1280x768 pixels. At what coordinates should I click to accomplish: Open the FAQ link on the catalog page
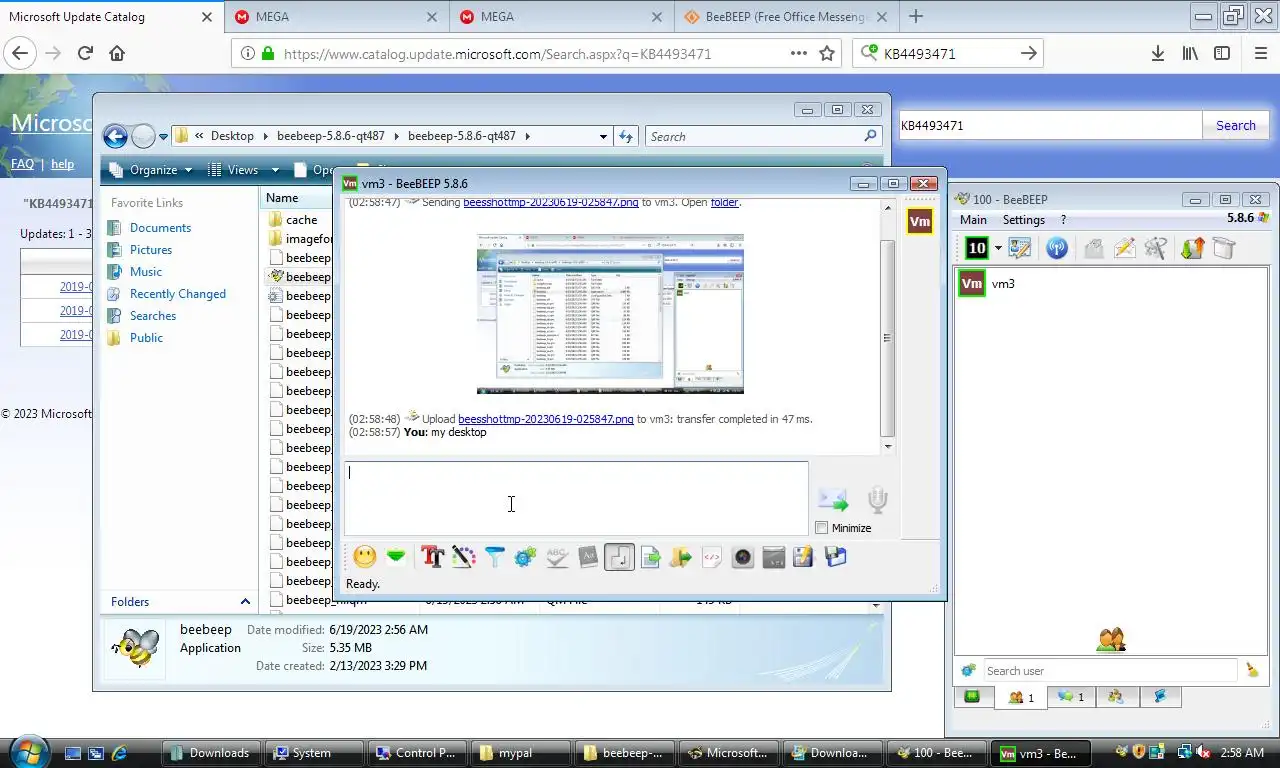(22, 164)
